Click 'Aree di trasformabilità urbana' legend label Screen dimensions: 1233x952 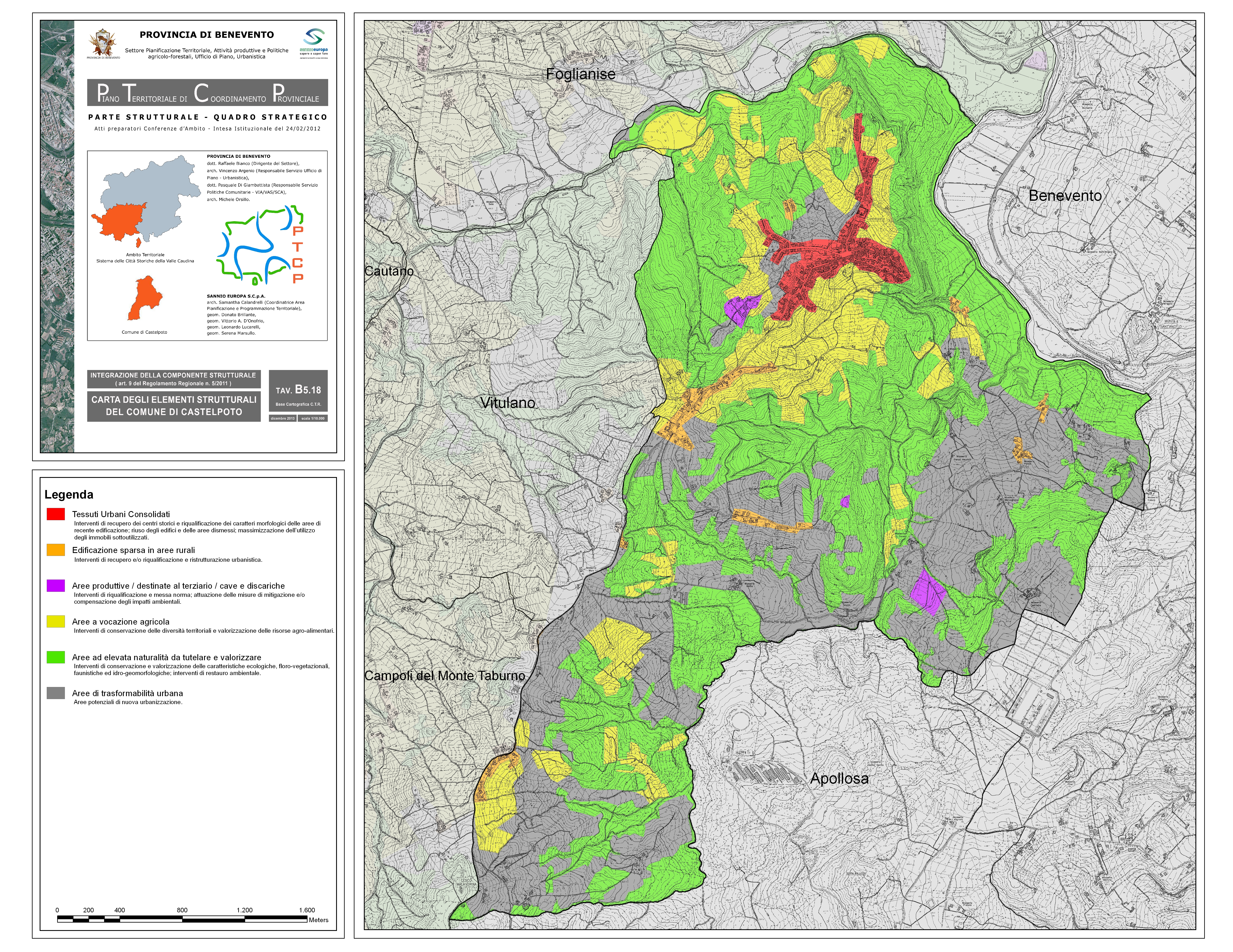[128, 693]
